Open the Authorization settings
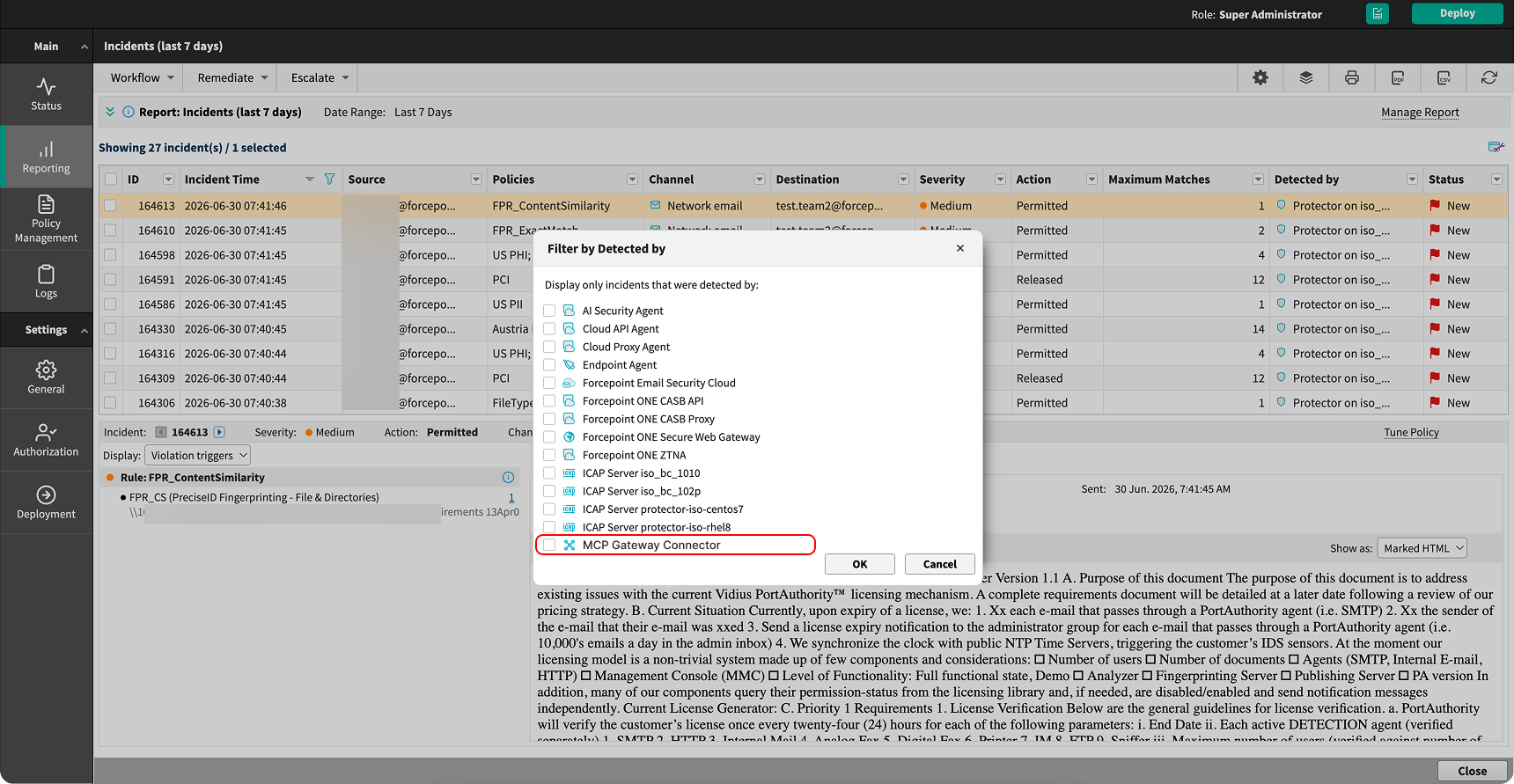 coord(46,440)
